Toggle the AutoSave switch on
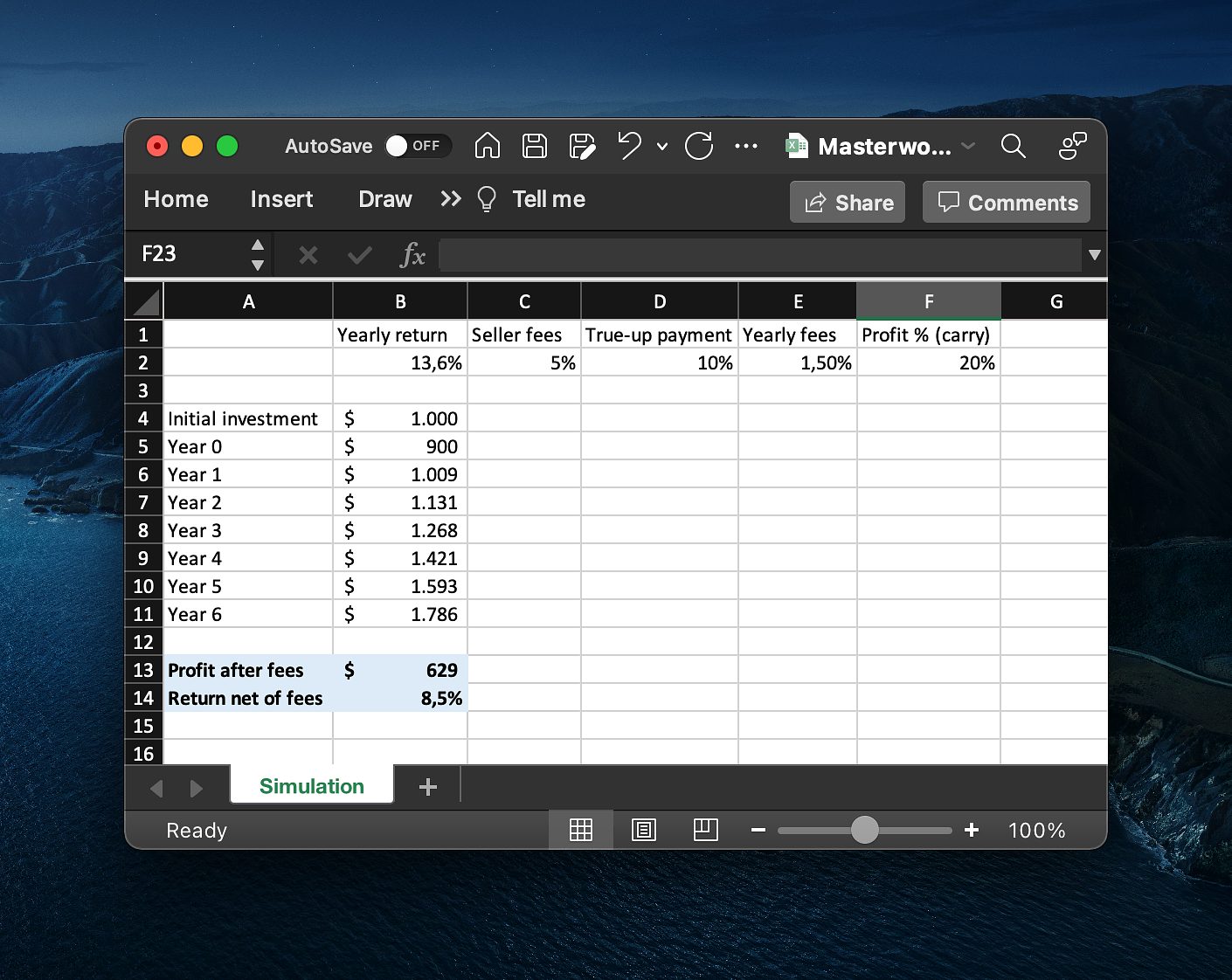Screen dimensions: 1232x980 coord(418,146)
